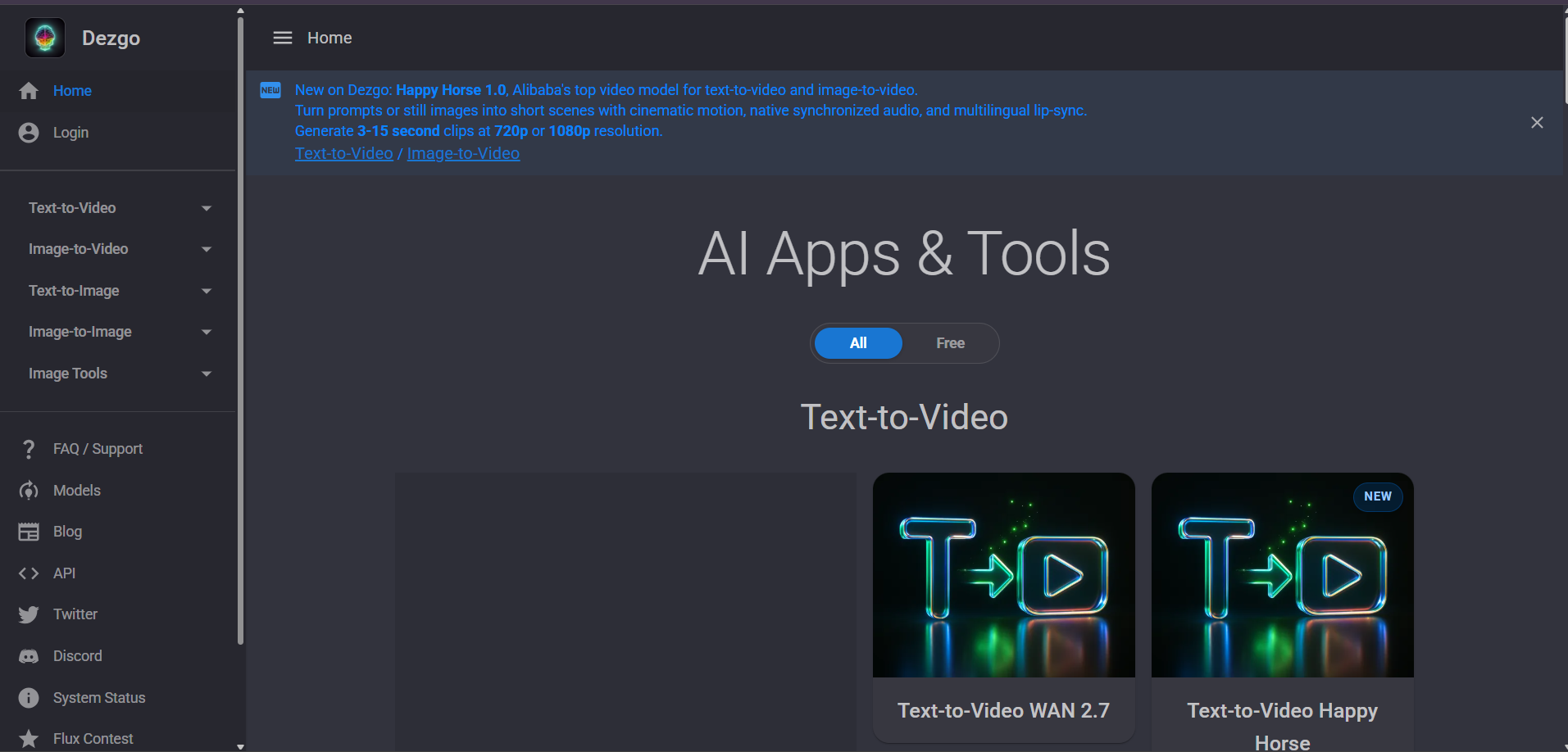Follow the Image-to-Video link in banner

[463, 153]
